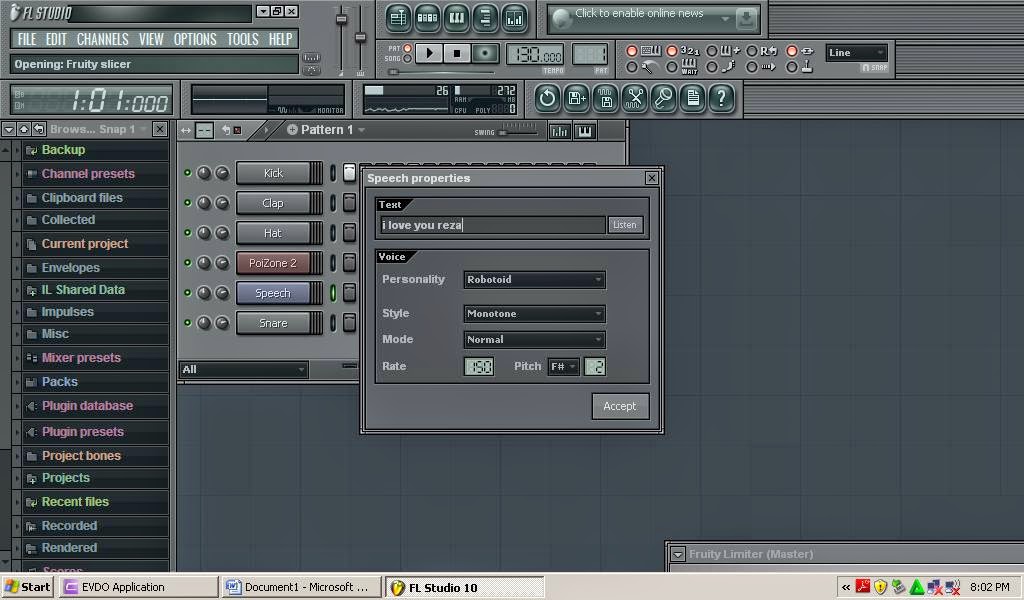Open the Piano Roll view icon
The width and height of the screenshot is (1024, 600).
tap(456, 18)
